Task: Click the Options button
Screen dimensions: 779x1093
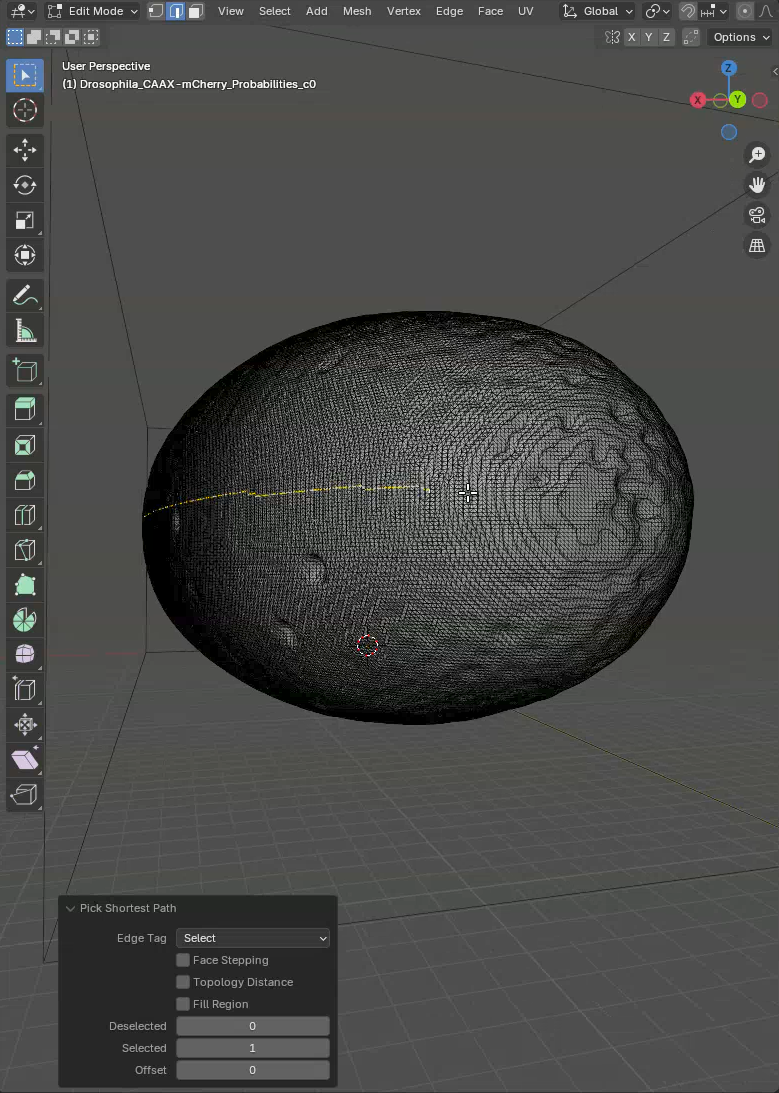Action: point(740,37)
